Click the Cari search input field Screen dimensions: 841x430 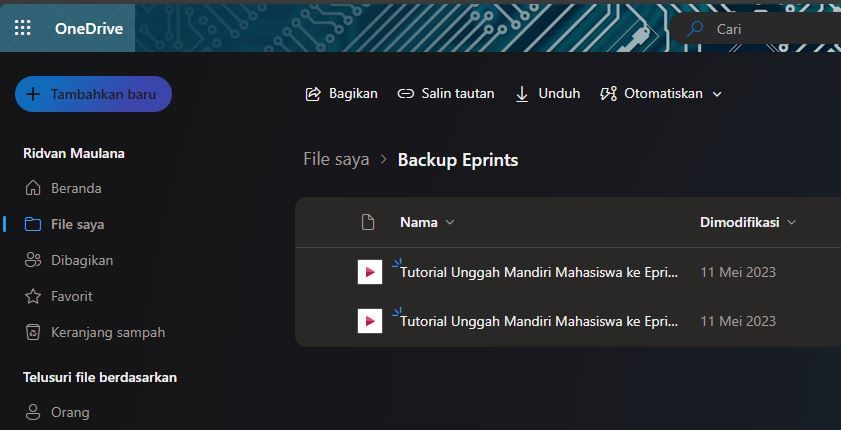tap(770, 29)
